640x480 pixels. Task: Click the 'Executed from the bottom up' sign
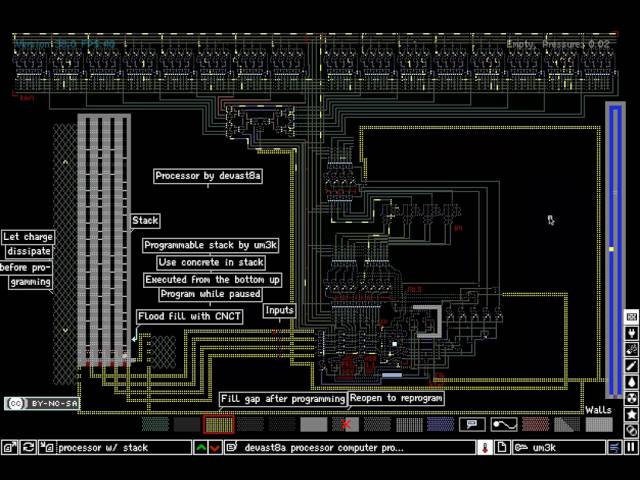212,280
